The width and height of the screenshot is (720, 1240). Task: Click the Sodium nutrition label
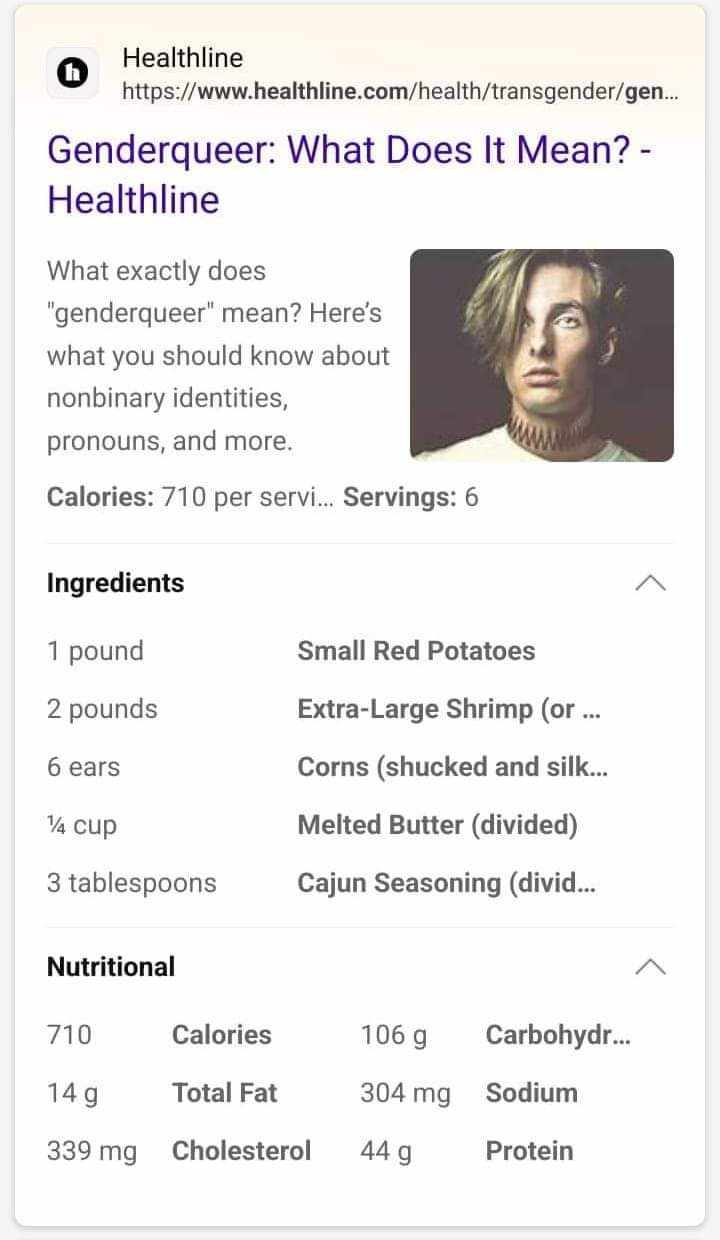[x=531, y=1093]
